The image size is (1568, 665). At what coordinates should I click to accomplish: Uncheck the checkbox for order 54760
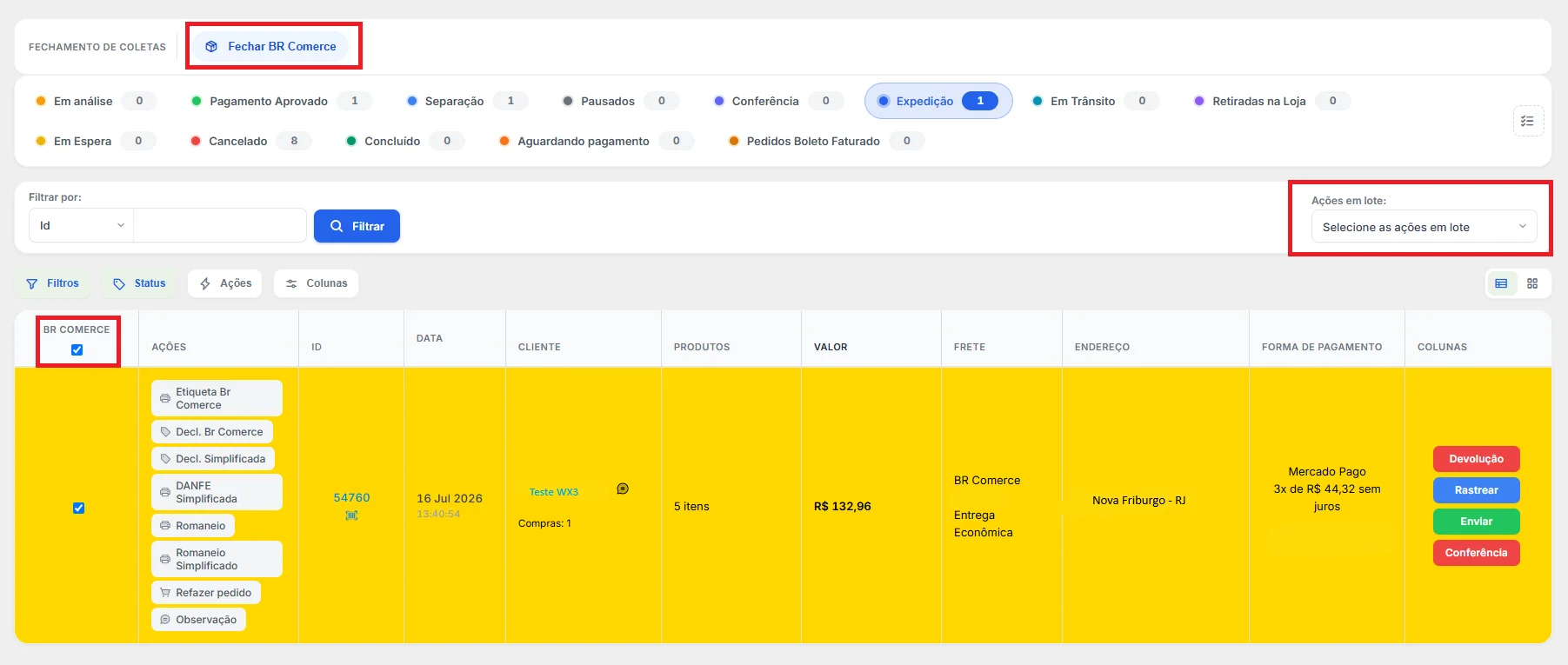[78, 508]
